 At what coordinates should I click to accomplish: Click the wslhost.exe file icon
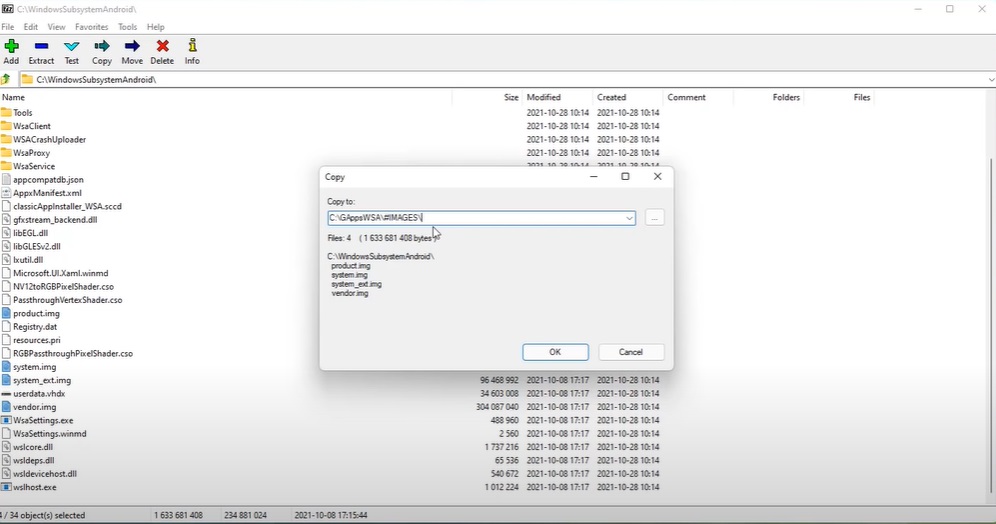pos(6,487)
